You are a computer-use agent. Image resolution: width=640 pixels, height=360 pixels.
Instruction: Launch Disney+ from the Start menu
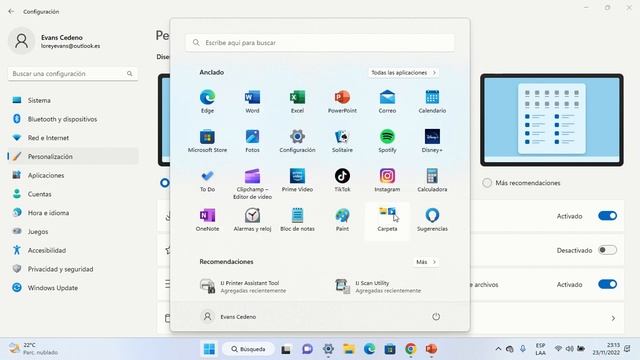click(x=432, y=141)
